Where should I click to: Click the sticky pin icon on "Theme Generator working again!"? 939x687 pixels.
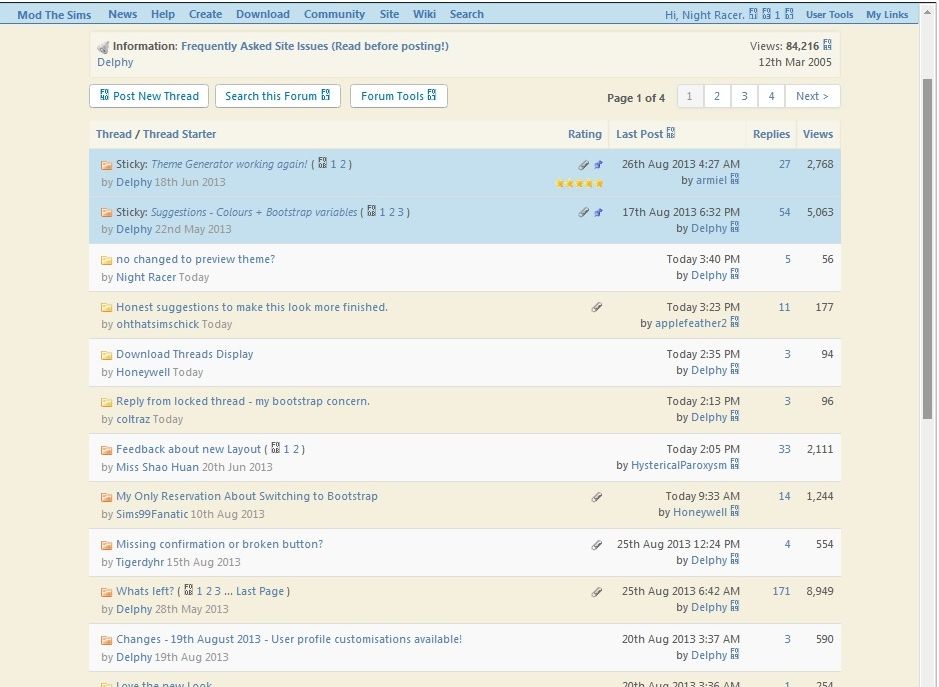pyautogui.click(x=598, y=164)
